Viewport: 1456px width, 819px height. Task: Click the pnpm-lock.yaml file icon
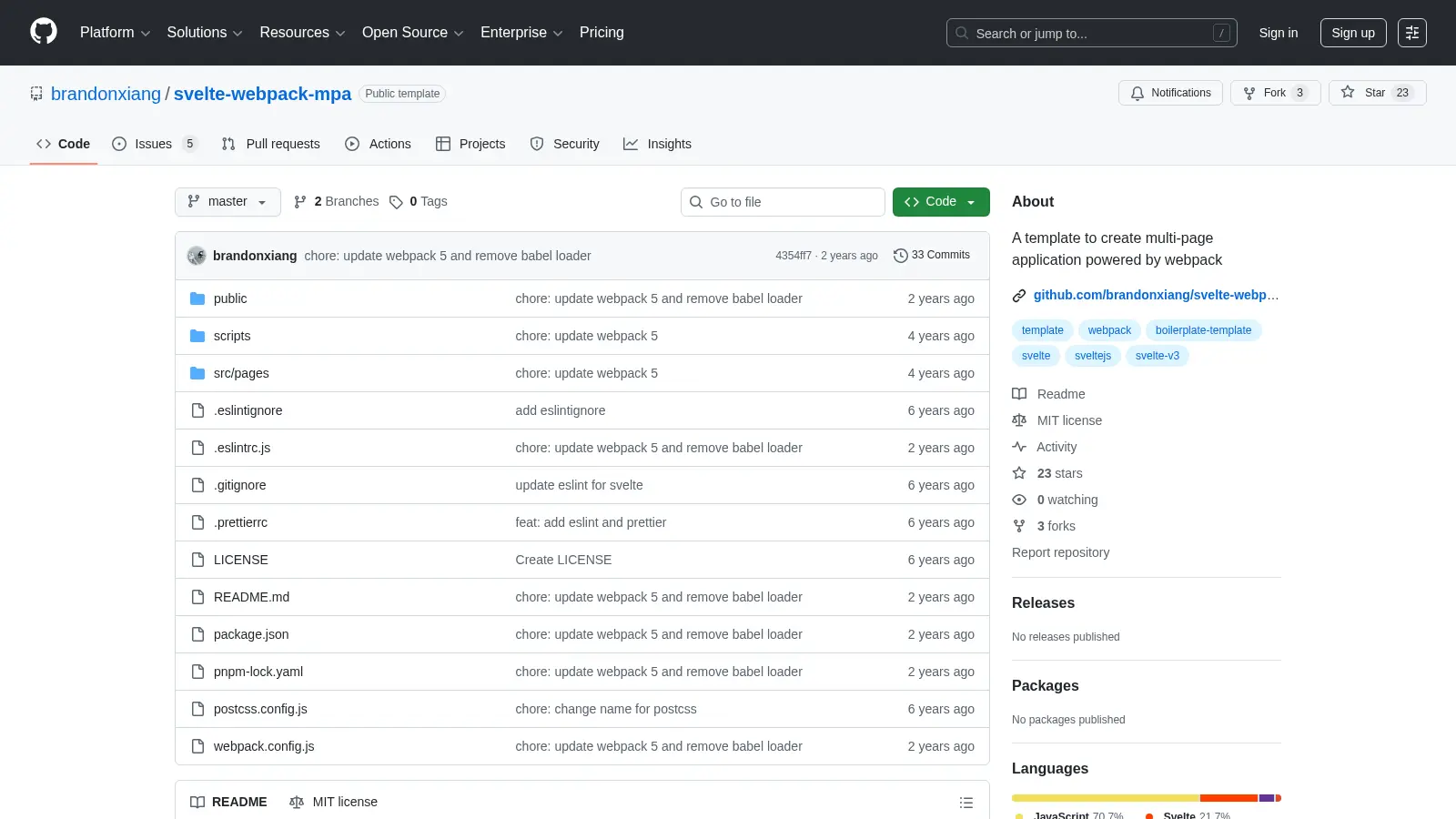click(197, 672)
